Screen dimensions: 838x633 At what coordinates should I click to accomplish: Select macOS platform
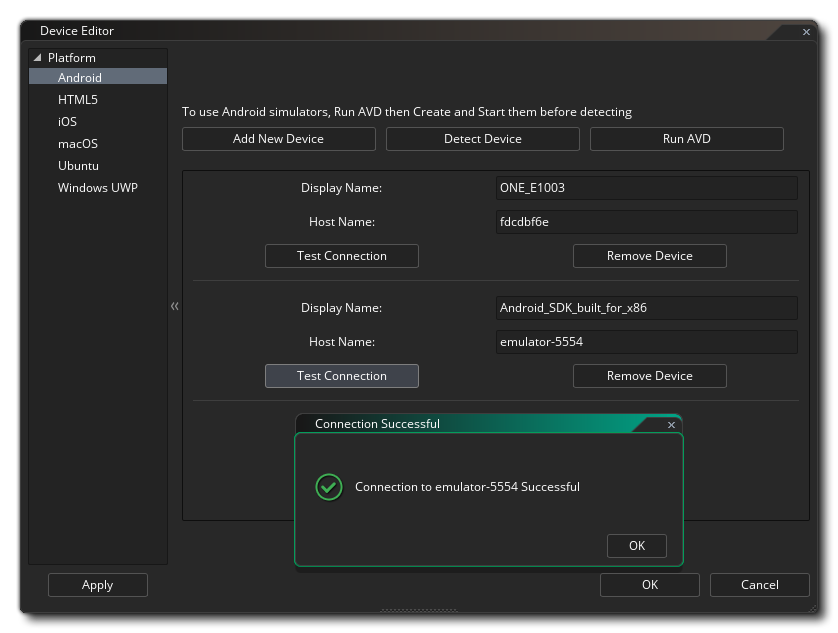78,143
